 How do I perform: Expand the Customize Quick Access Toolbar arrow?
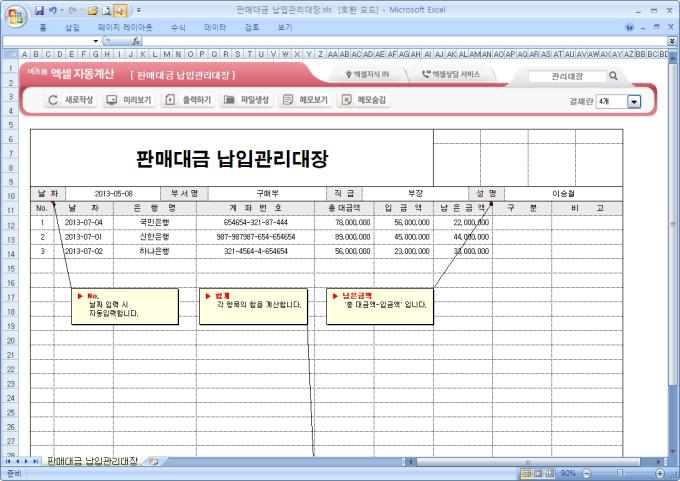point(139,10)
